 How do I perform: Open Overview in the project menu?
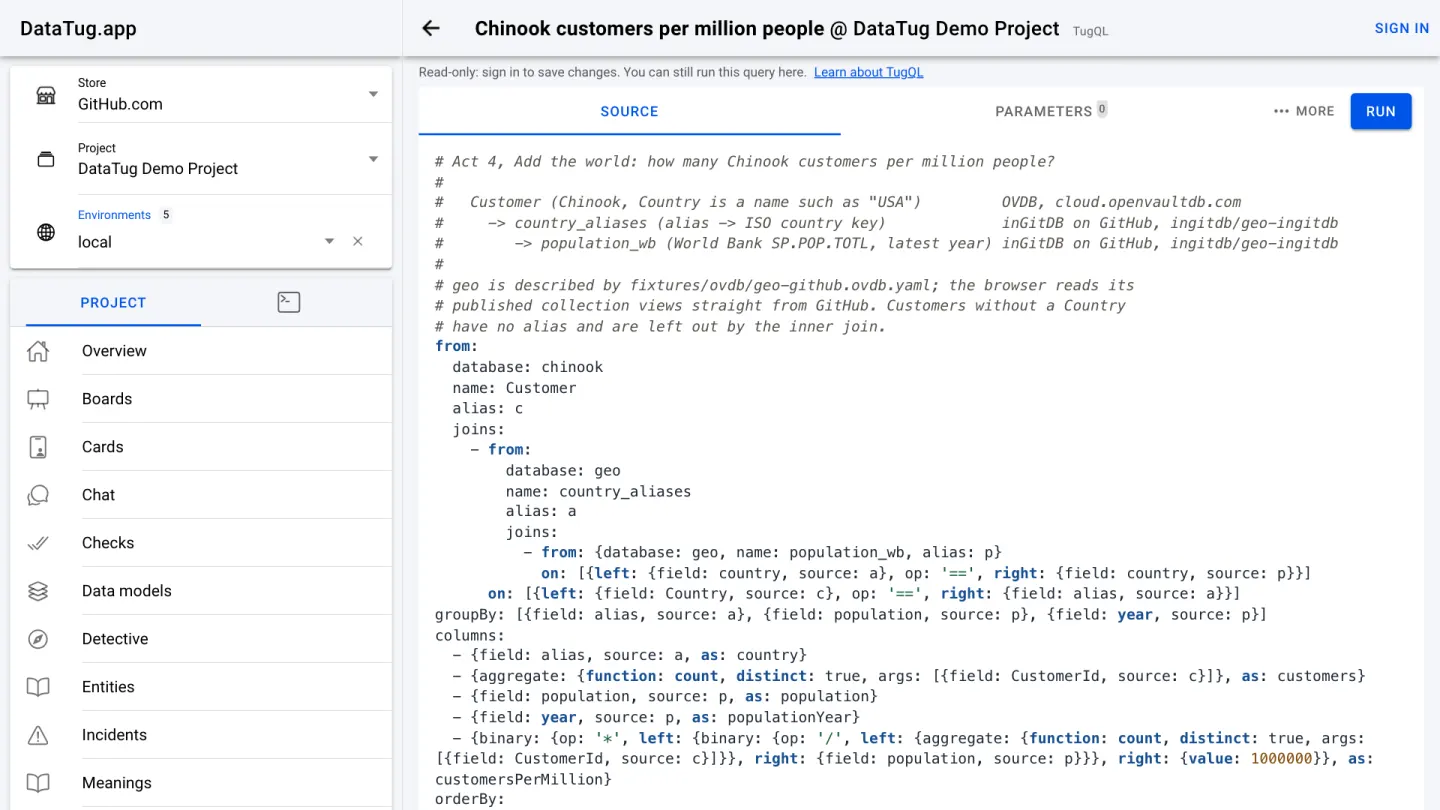[x=201, y=351]
